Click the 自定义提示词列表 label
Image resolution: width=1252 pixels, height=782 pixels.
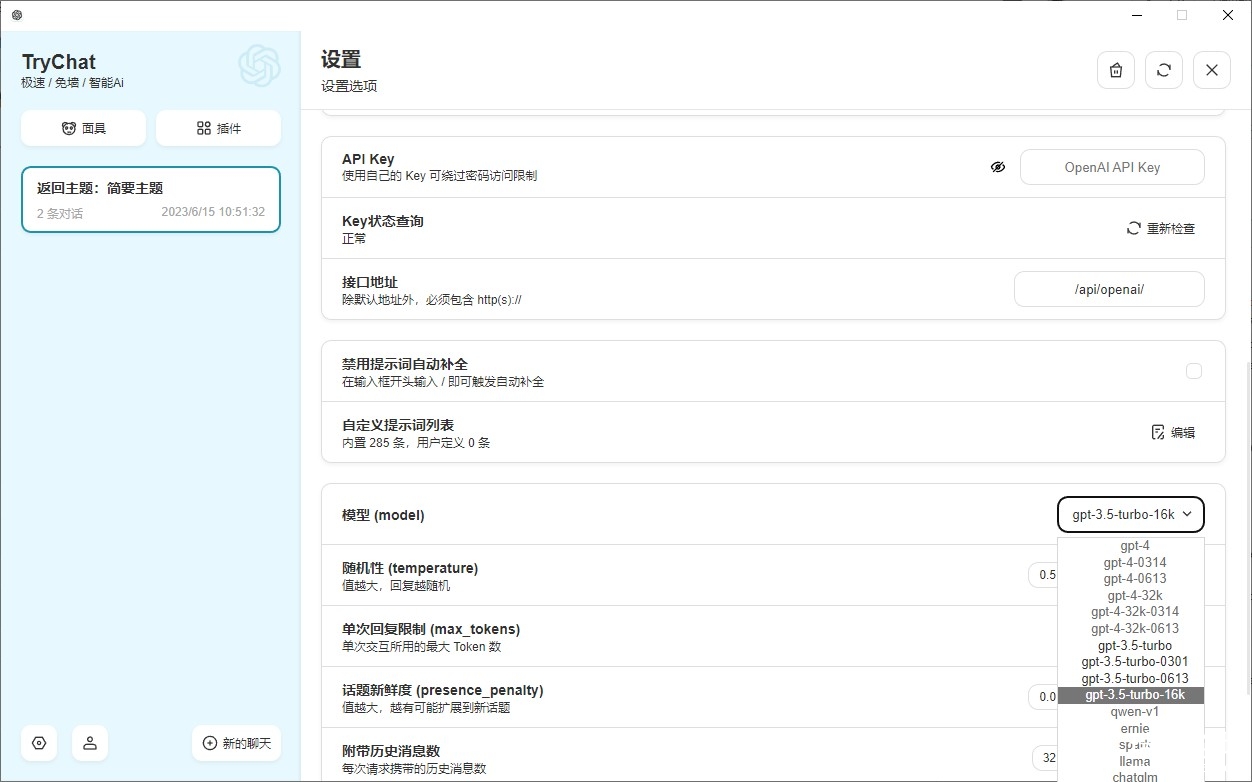398,425
